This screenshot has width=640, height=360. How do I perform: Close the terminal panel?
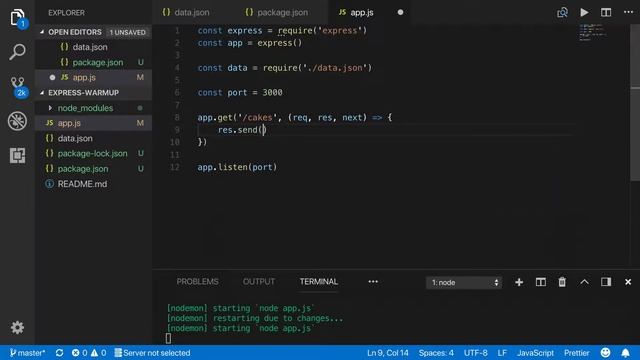[x=628, y=282]
